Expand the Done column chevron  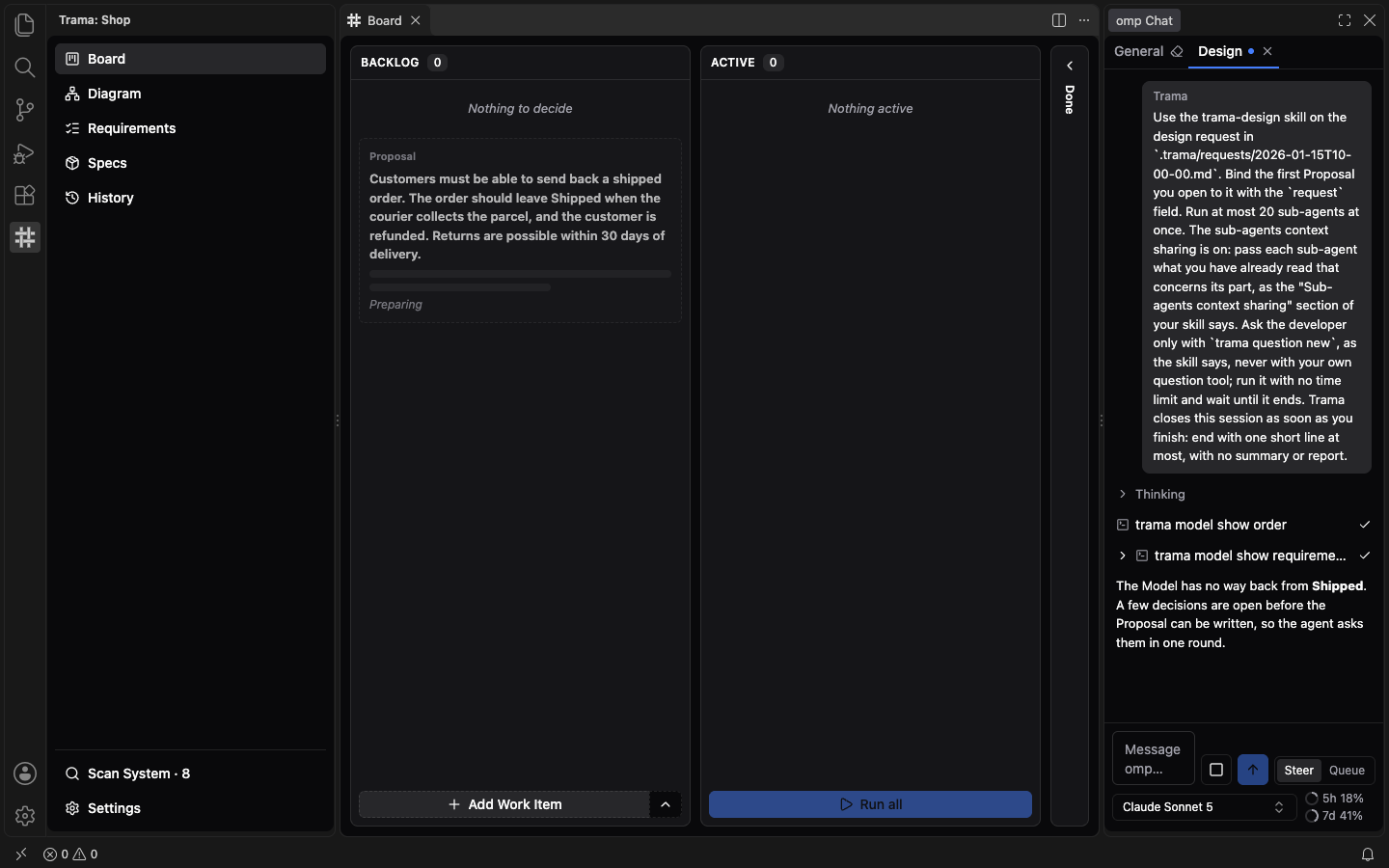pyautogui.click(x=1070, y=66)
